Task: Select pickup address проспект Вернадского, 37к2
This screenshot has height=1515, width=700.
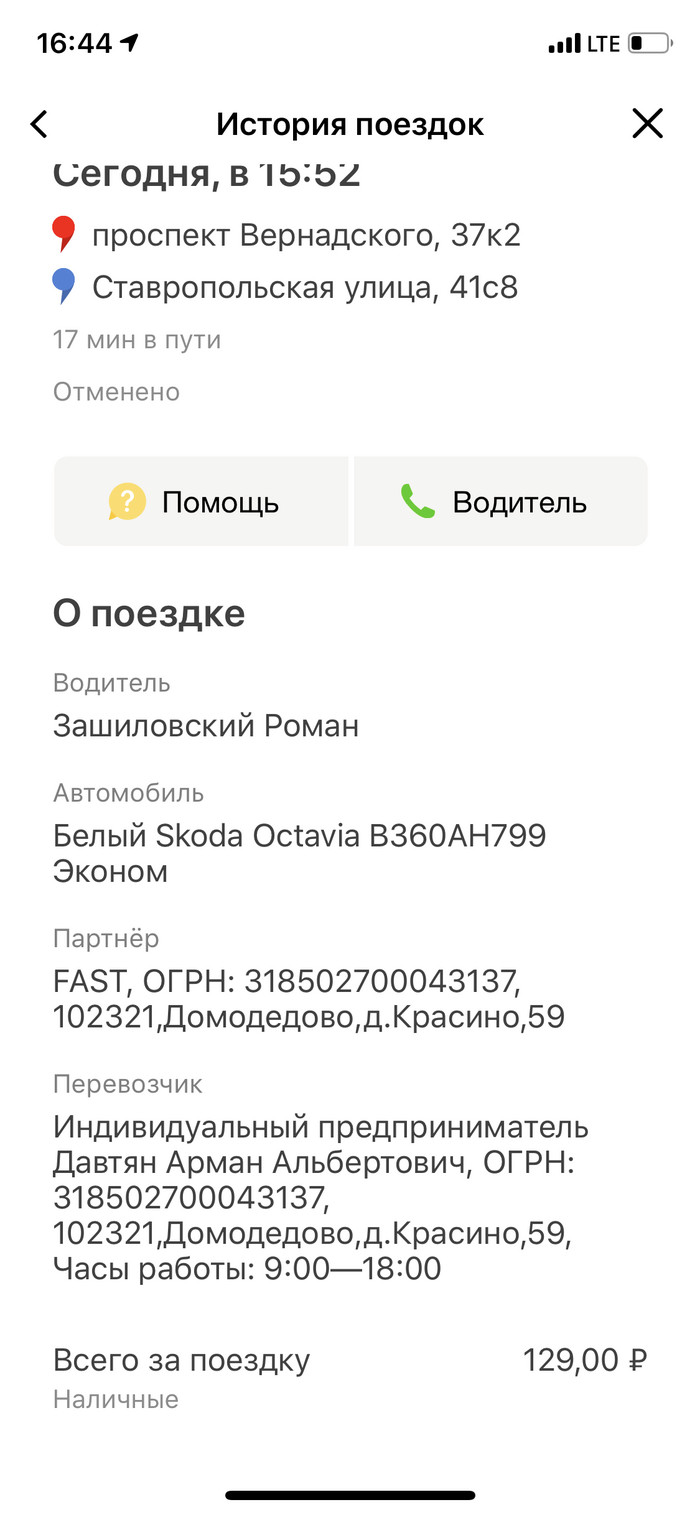Action: click(306, 236)
